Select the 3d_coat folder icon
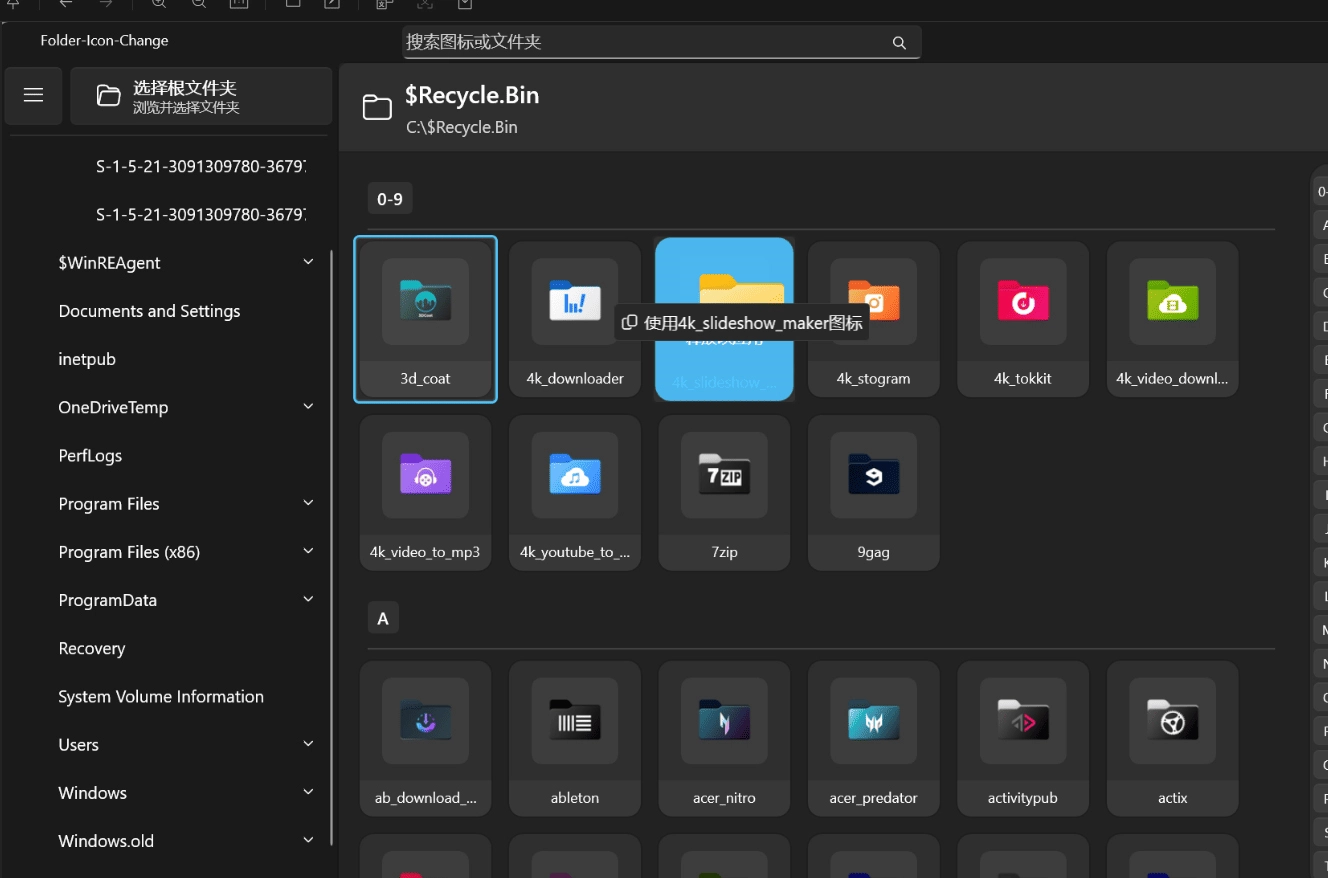1328x878 pixels. [425, 319]
